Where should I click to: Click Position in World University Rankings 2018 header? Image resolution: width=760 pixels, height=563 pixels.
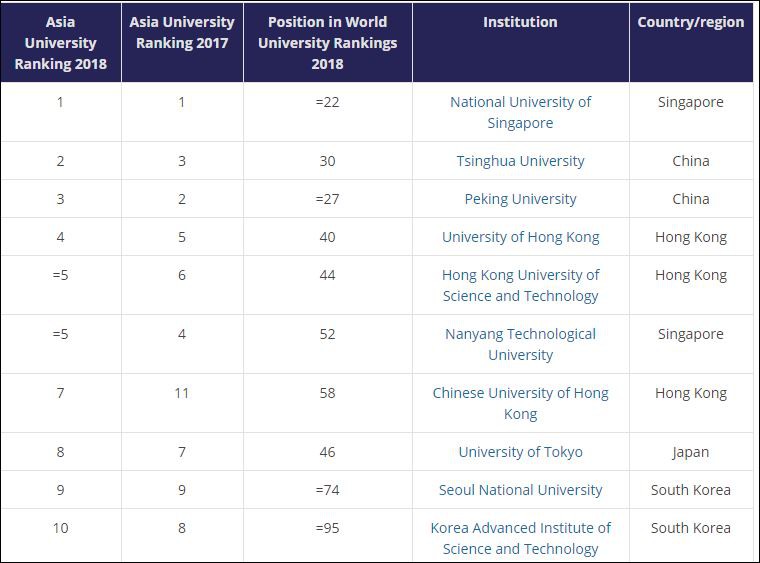pos(327,43)
